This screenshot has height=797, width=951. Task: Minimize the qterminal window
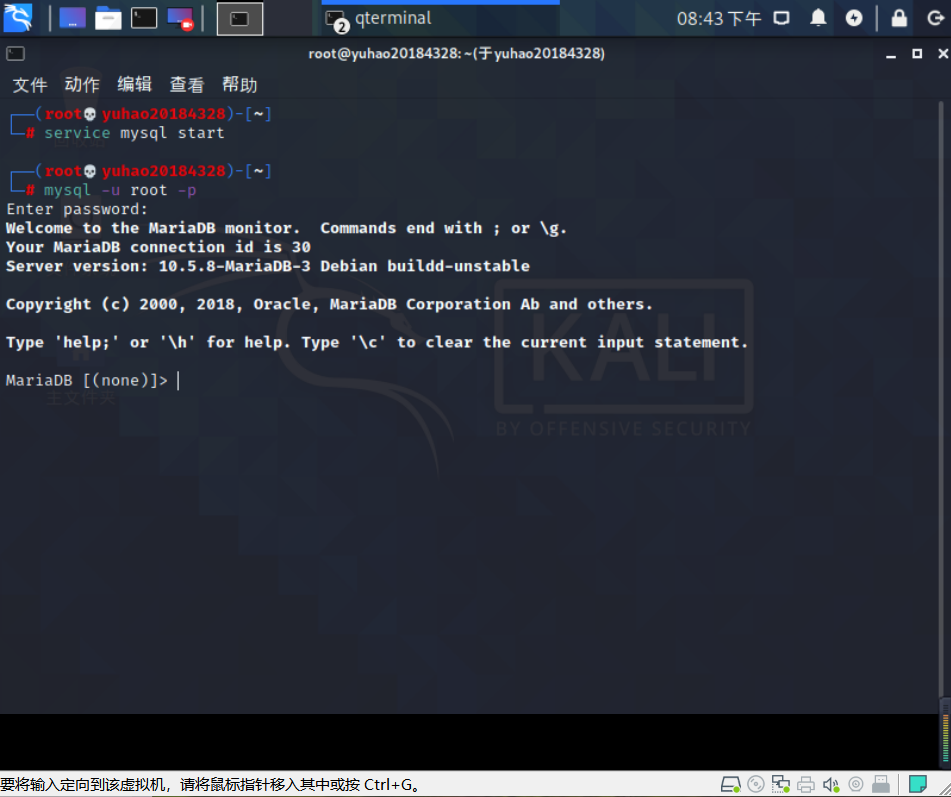point(891,54)
